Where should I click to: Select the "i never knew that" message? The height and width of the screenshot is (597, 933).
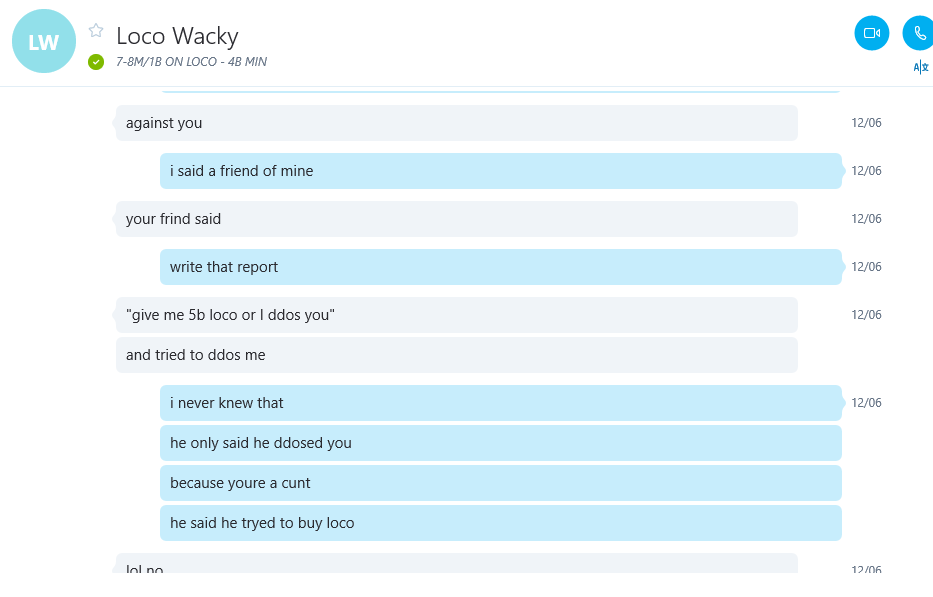coord(500,403)
